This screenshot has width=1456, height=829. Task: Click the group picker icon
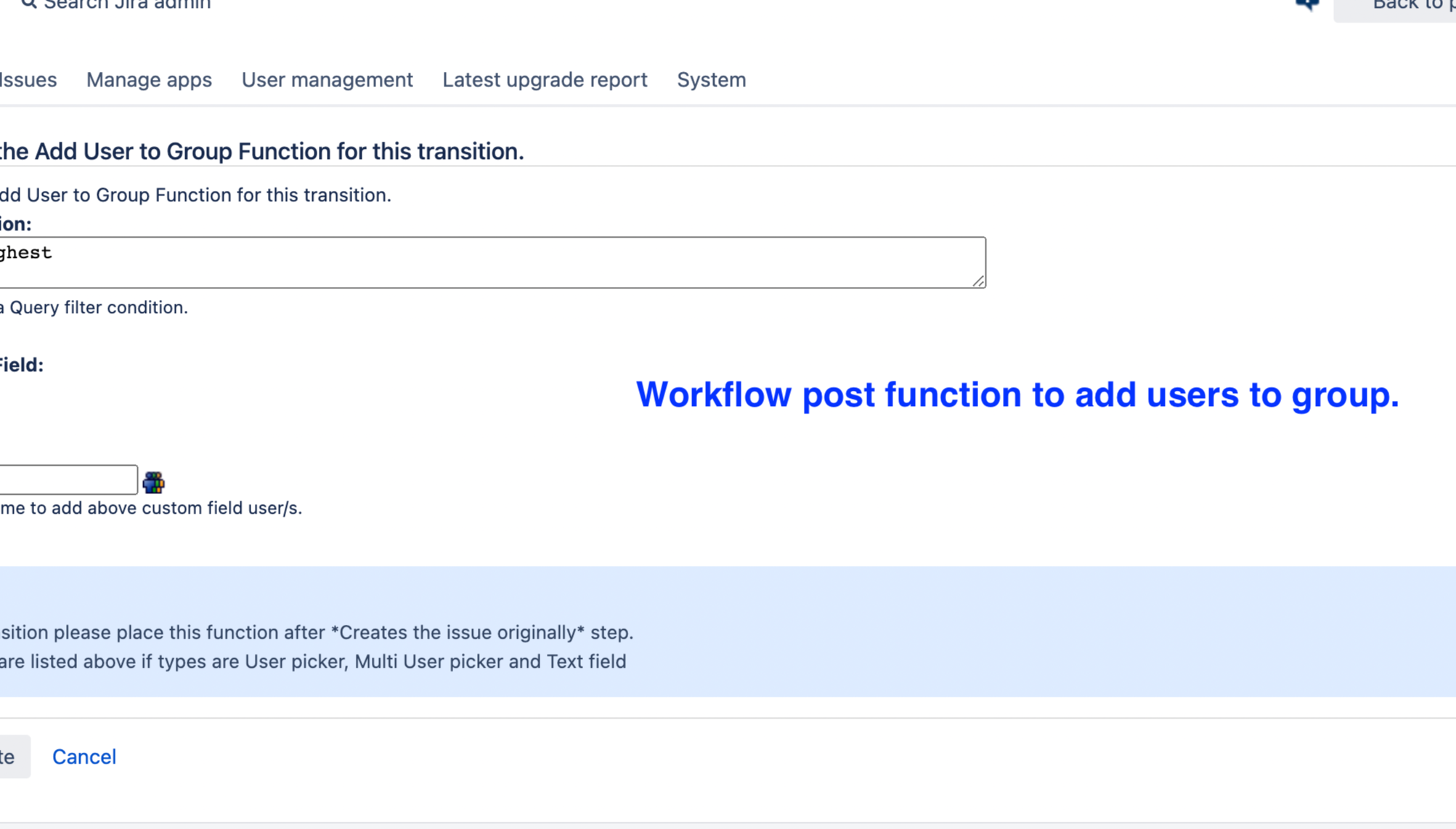pyautogui.click(x=153, y=482)
